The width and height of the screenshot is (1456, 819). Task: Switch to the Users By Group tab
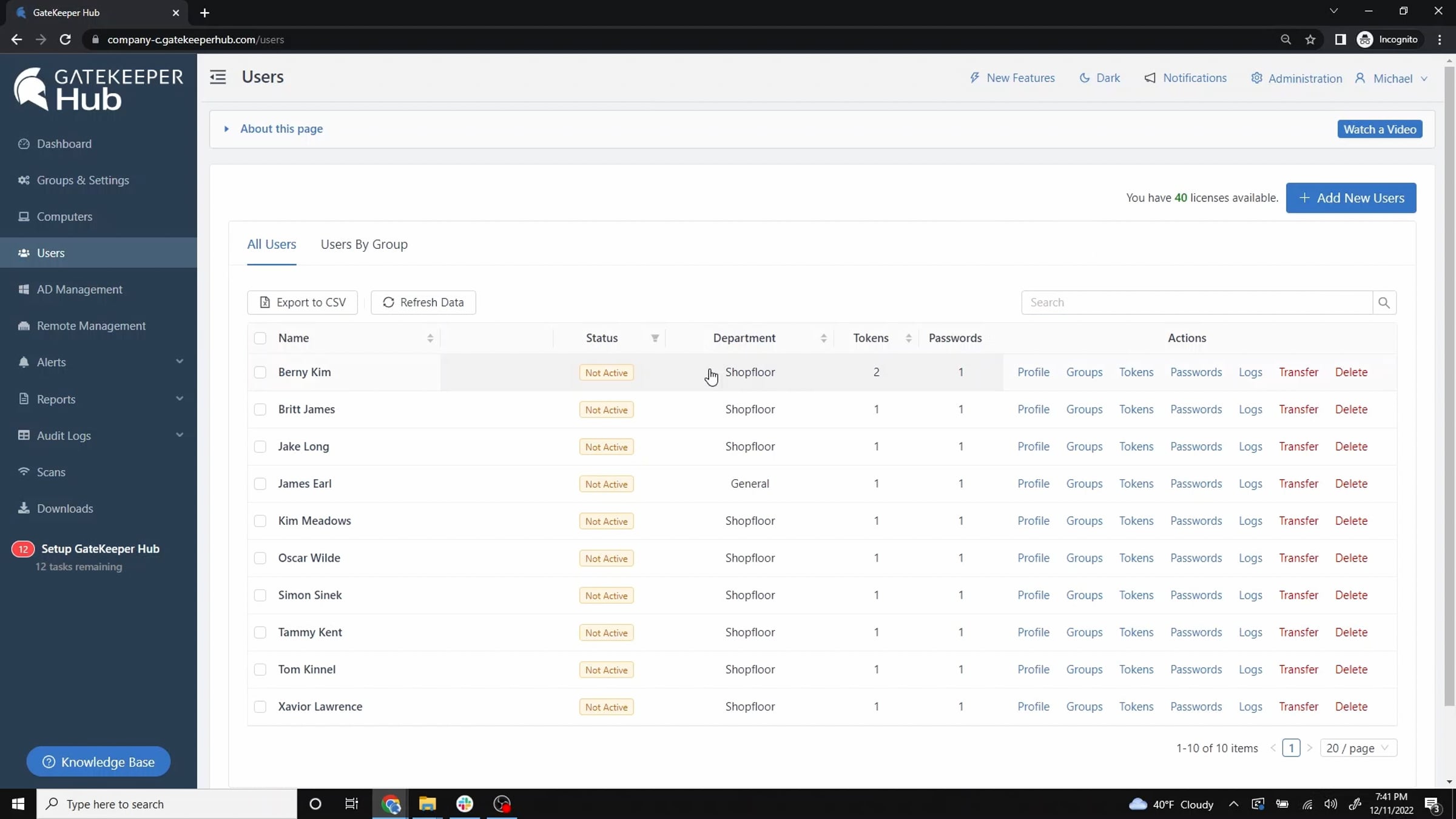pos(364,244)
